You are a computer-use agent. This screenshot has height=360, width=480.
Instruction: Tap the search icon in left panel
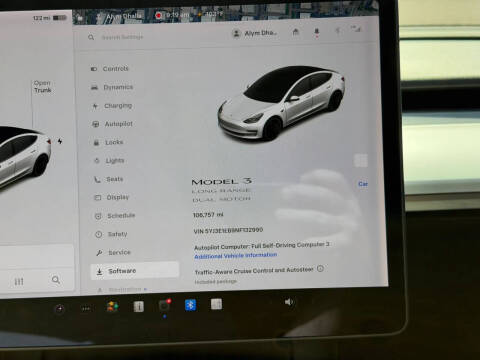pyautogui.click(x=56, y=280)
